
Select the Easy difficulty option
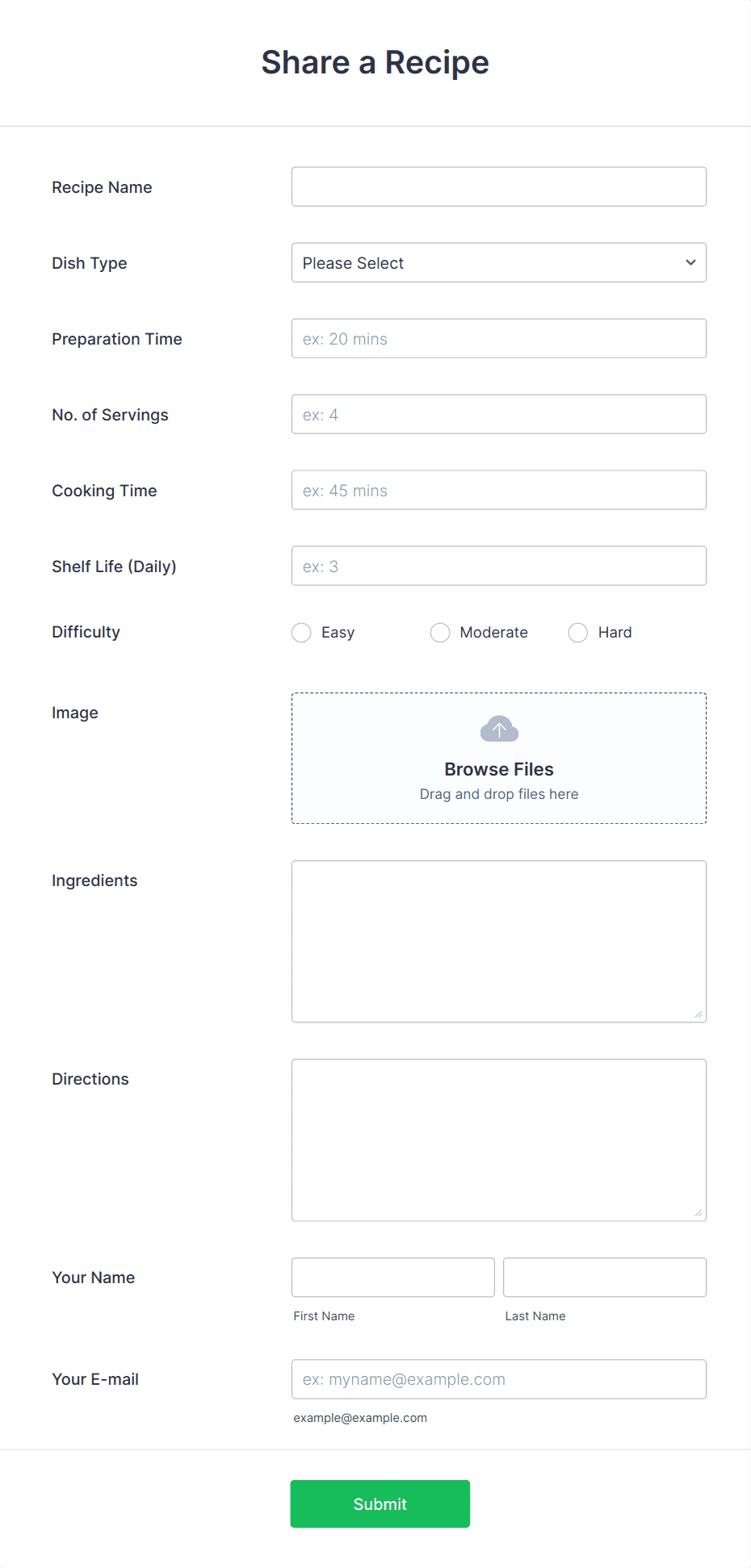pos(301,633)
